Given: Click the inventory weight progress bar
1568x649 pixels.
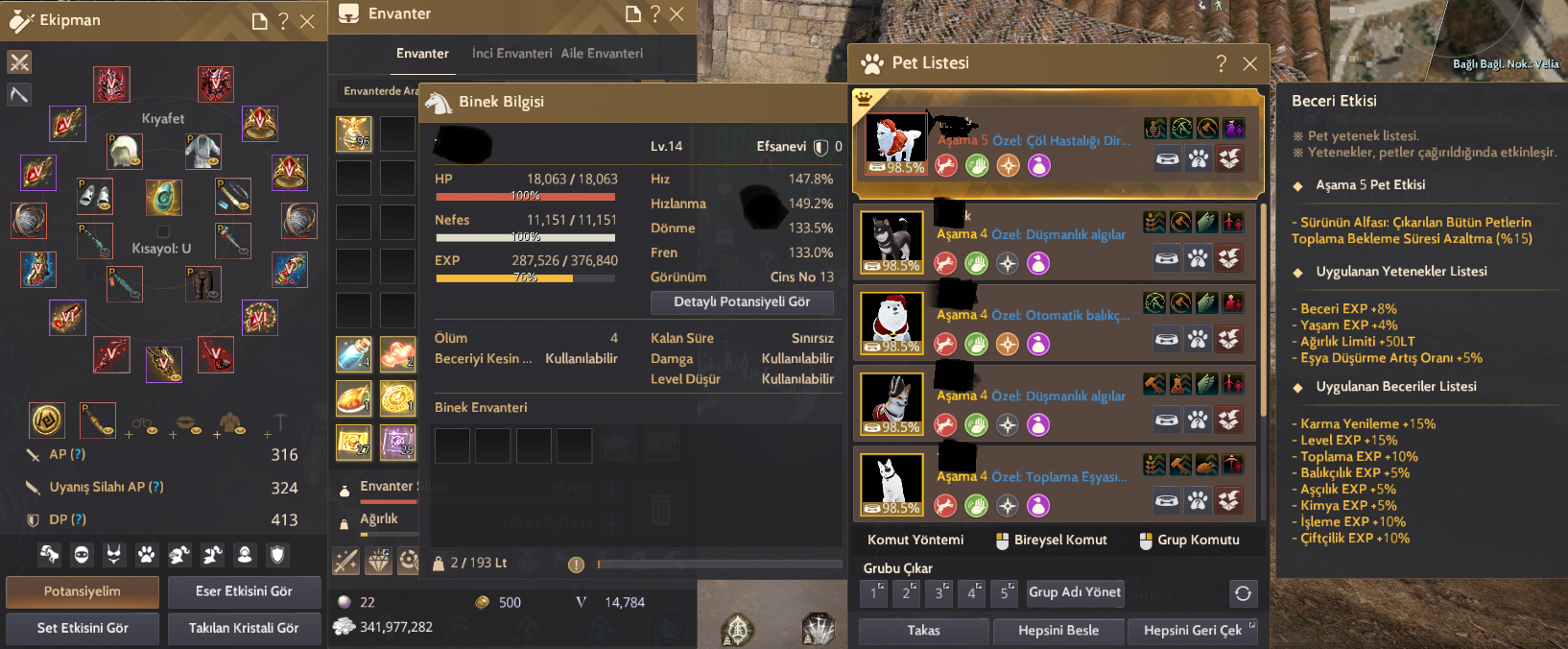Looking at the screenshot, I should click(x=389, y=532).
